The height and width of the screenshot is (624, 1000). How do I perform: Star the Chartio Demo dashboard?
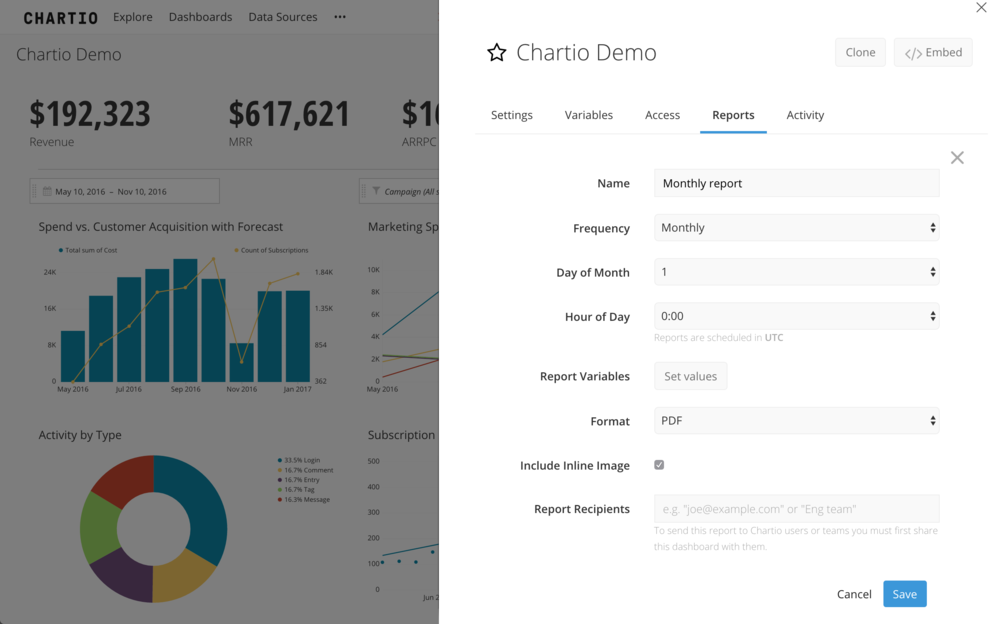tap(496, 52)
